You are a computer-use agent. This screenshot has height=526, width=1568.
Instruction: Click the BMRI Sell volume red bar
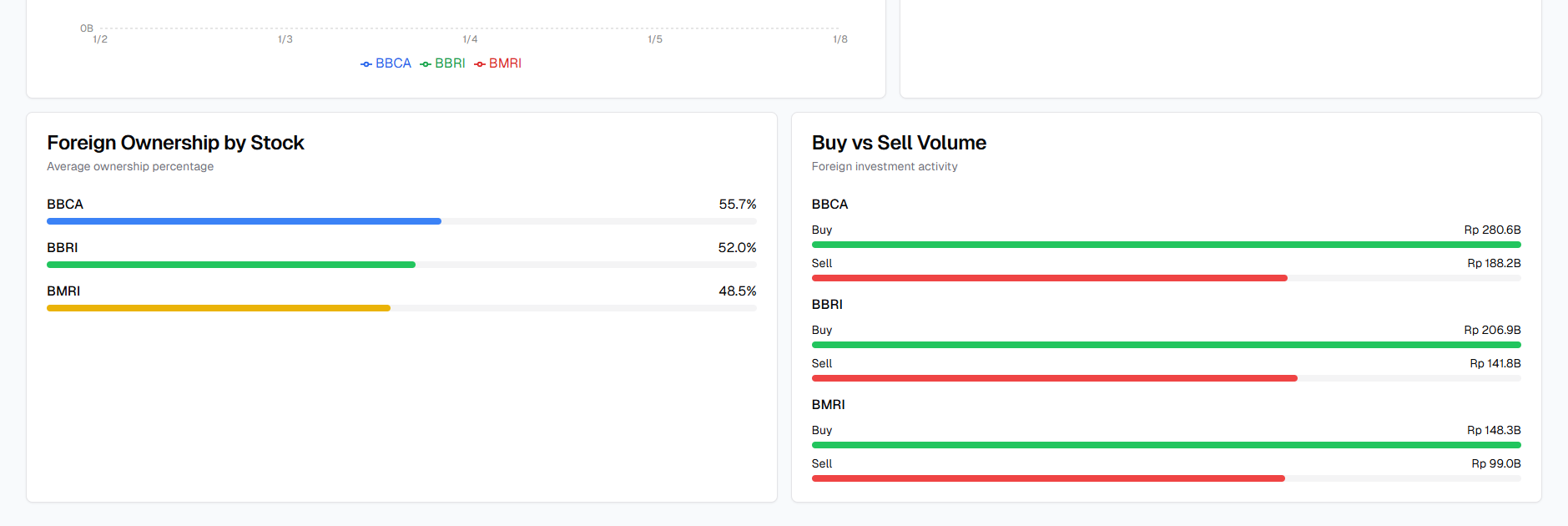tap(1048, 478)
